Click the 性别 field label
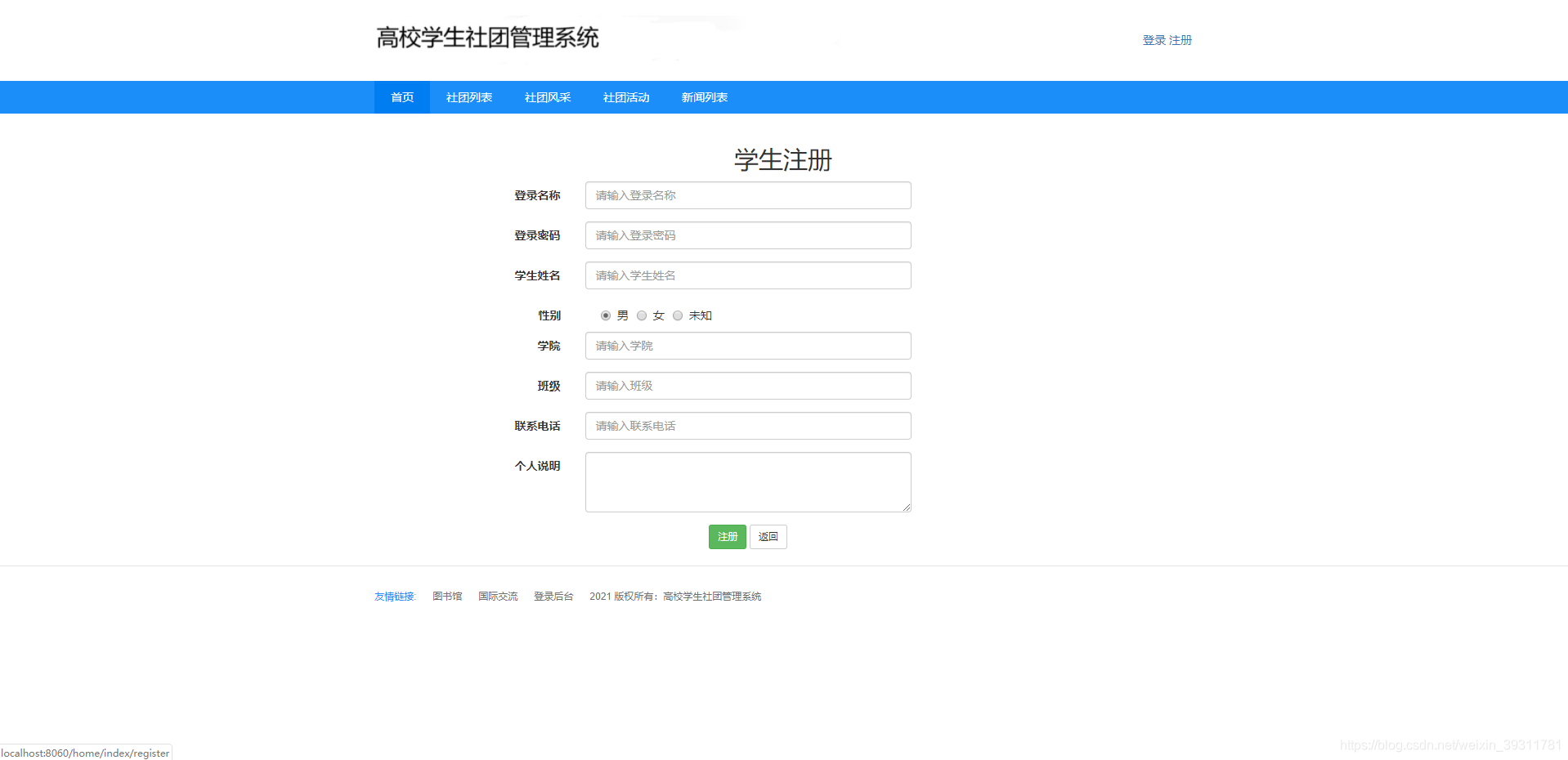 click(549, 315)
